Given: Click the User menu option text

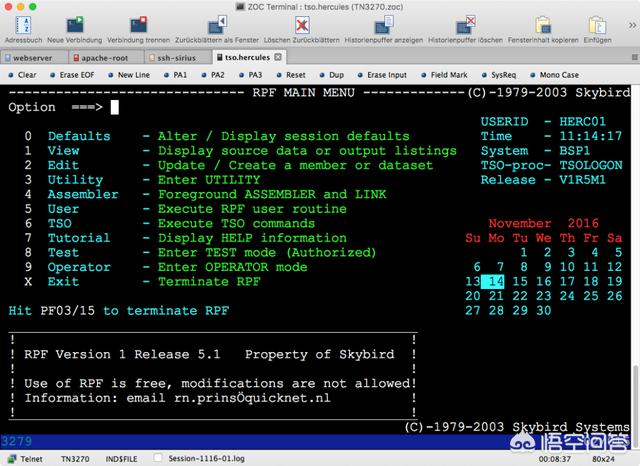Looking at the screenshot, I should (x=63, y=209).
